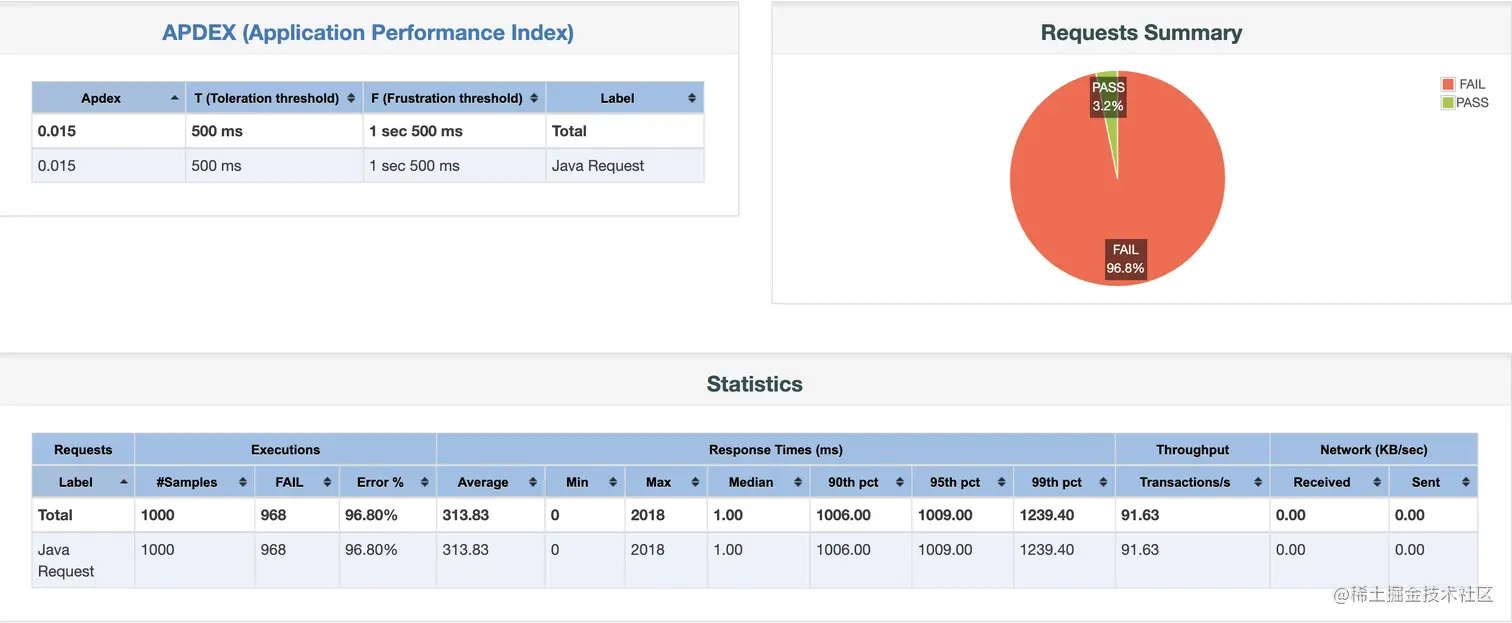Sort APDEX table by Label column

point(625,98)
